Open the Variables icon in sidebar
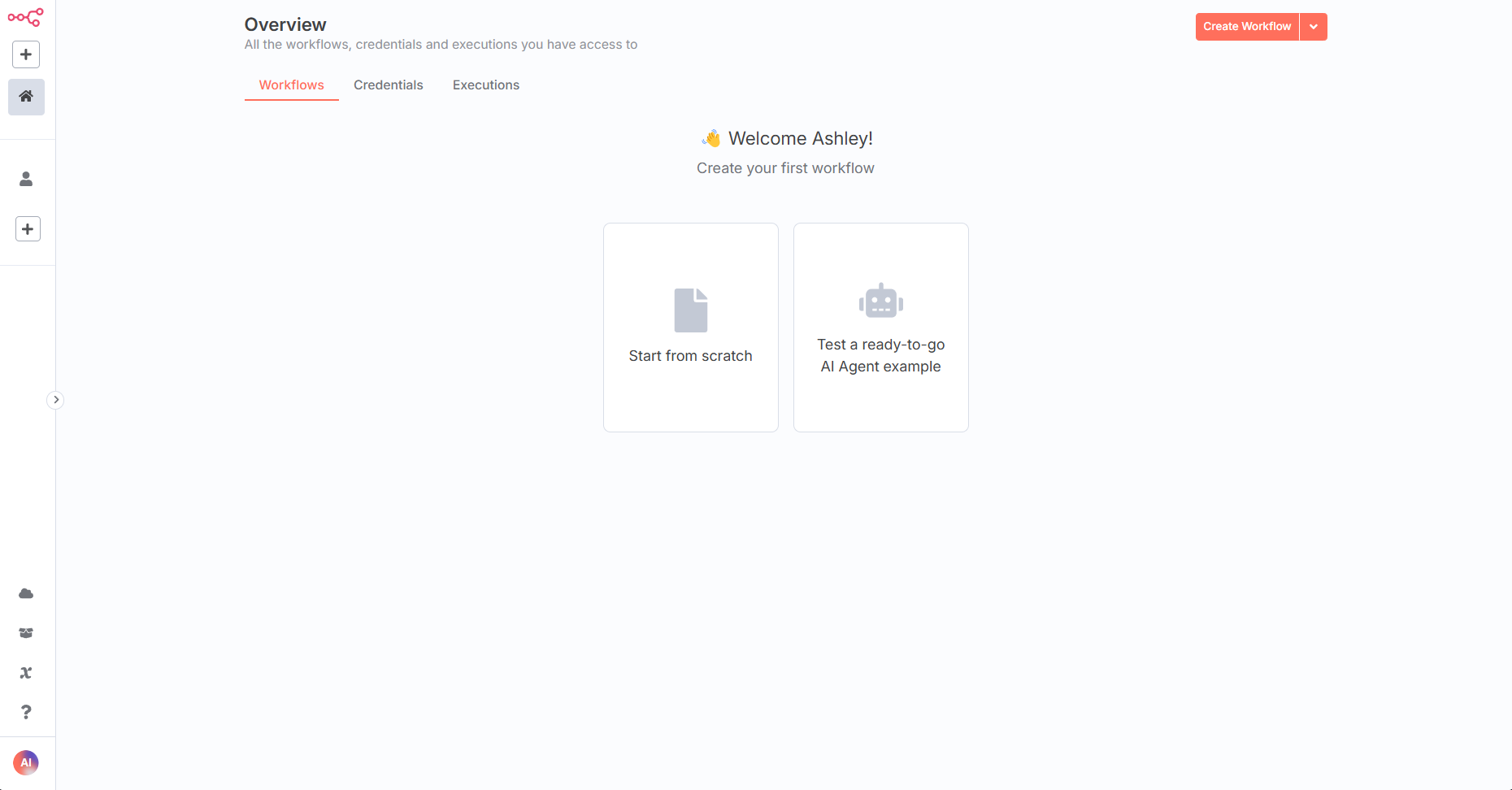The height and width of the screenshot is (790, 1512). (x=26, y=673)
